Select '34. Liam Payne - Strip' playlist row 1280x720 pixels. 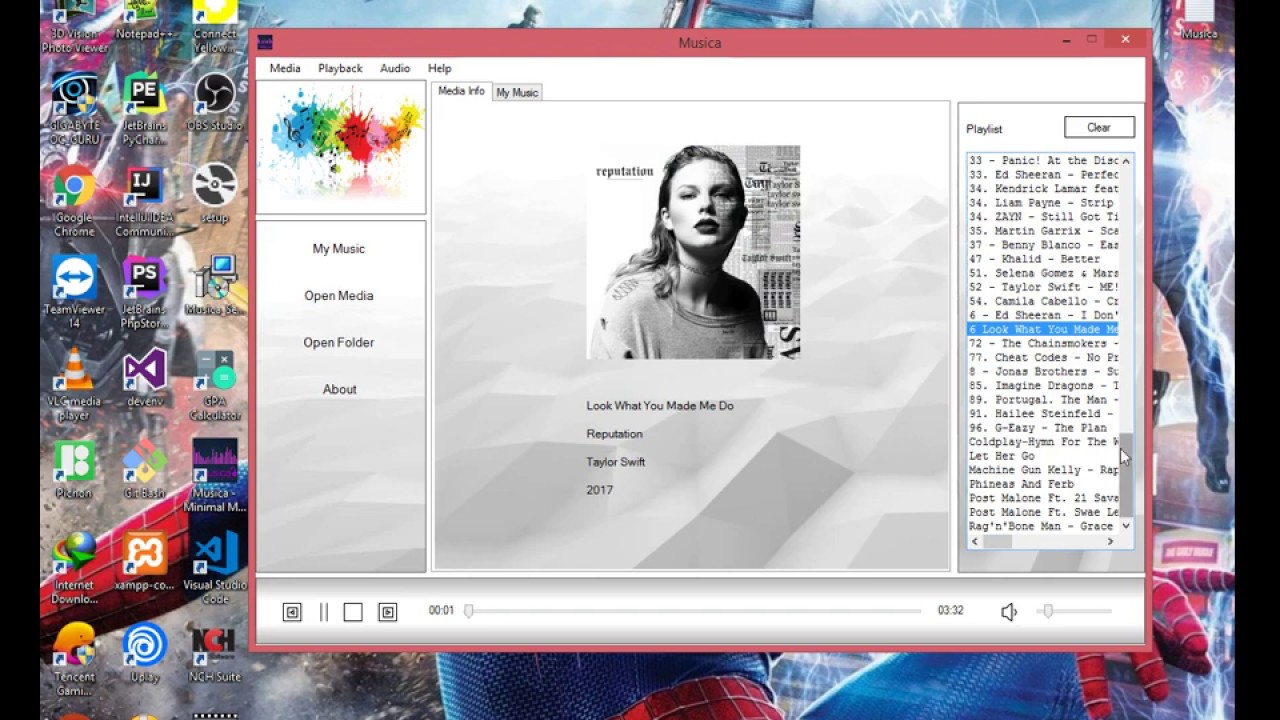click(x=1043, y=202)
